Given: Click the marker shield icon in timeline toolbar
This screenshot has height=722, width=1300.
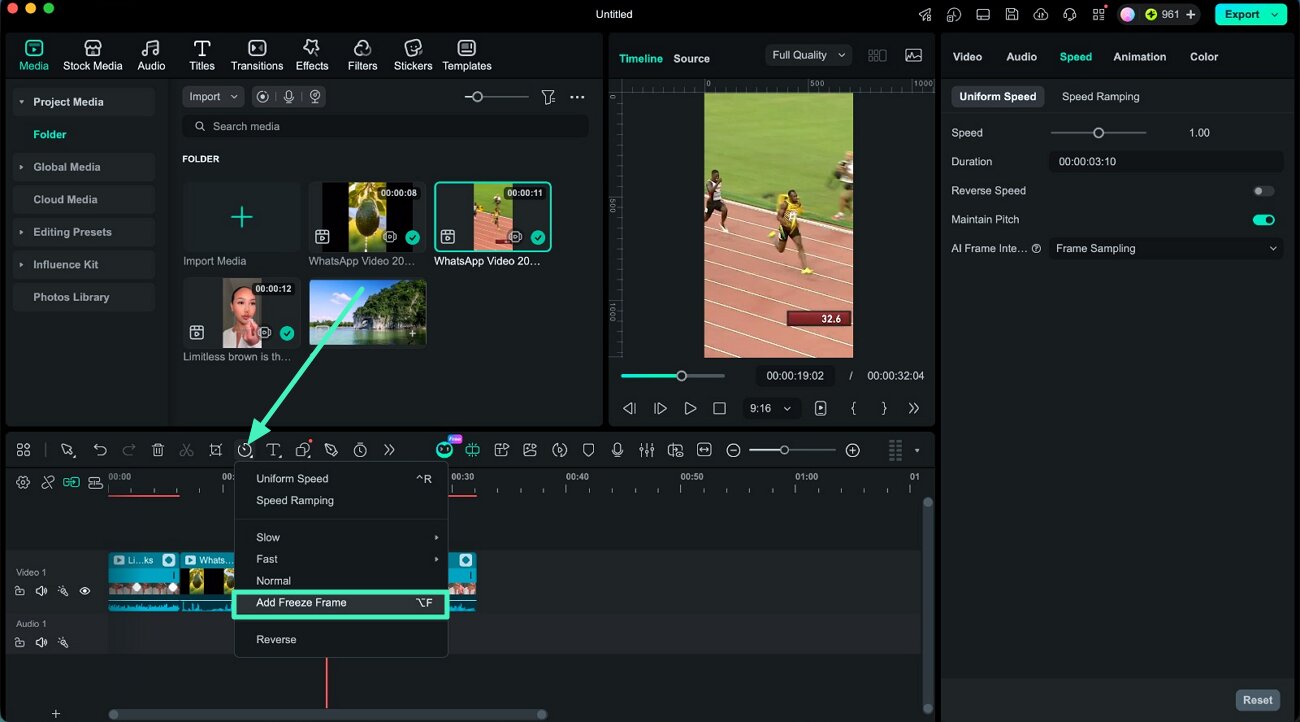Looking at the screenshot, I should (589, 450).
